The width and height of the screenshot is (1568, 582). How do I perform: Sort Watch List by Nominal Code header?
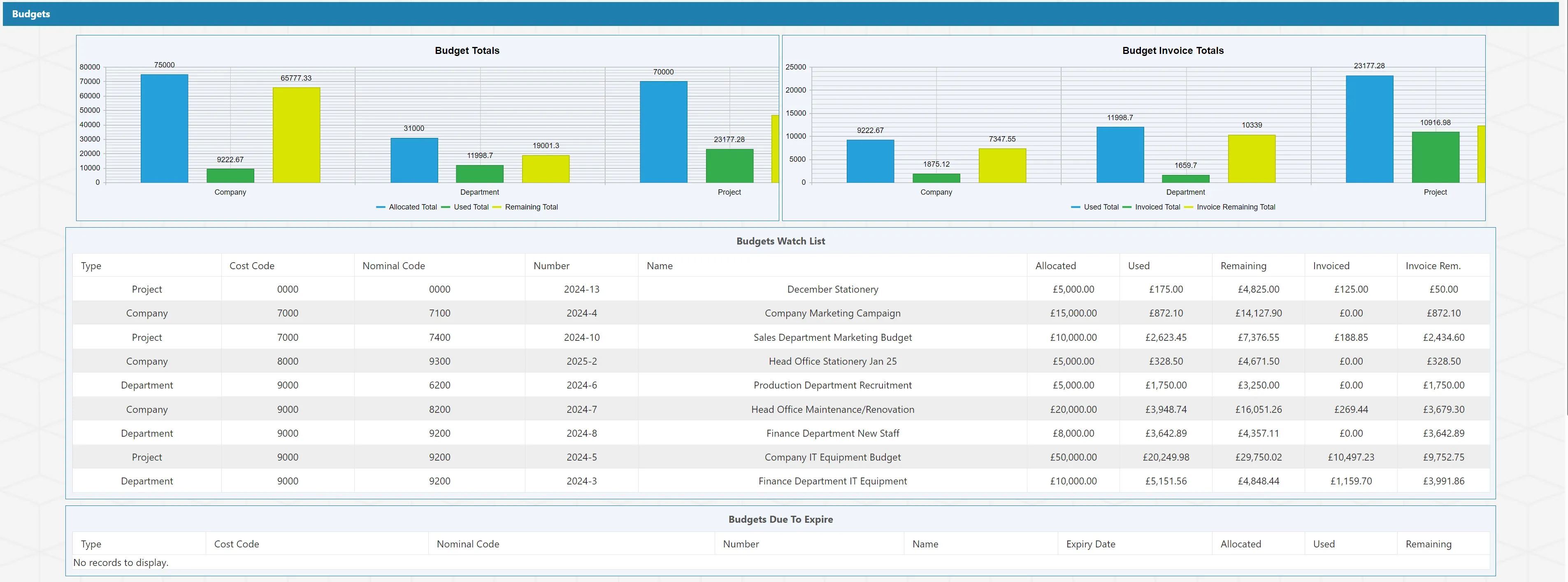(x=439, y=265)
